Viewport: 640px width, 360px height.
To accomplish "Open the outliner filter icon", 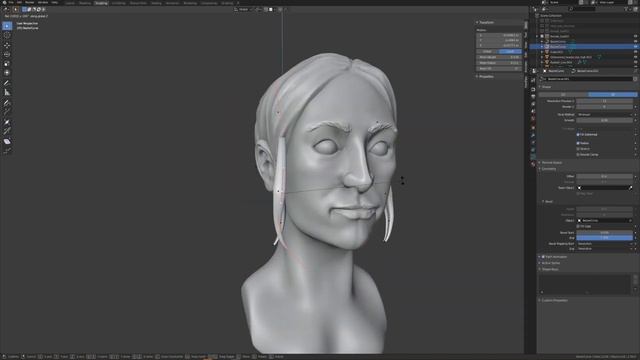I will point(627,9).
